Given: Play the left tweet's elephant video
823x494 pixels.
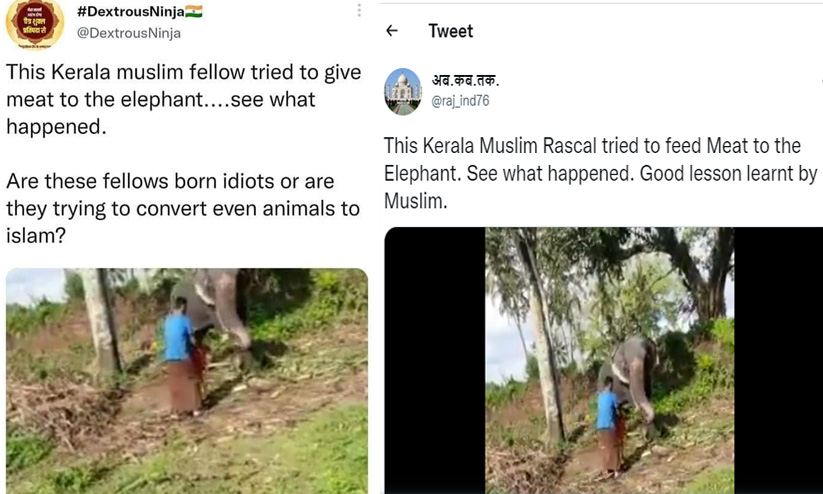Looking at the screenshot, I should pyautogui.click(x=186, y=380).
